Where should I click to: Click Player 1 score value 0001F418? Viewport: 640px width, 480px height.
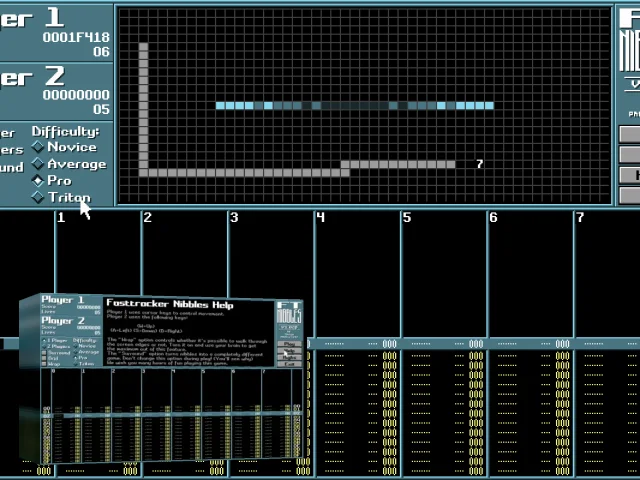click(76, 37)
